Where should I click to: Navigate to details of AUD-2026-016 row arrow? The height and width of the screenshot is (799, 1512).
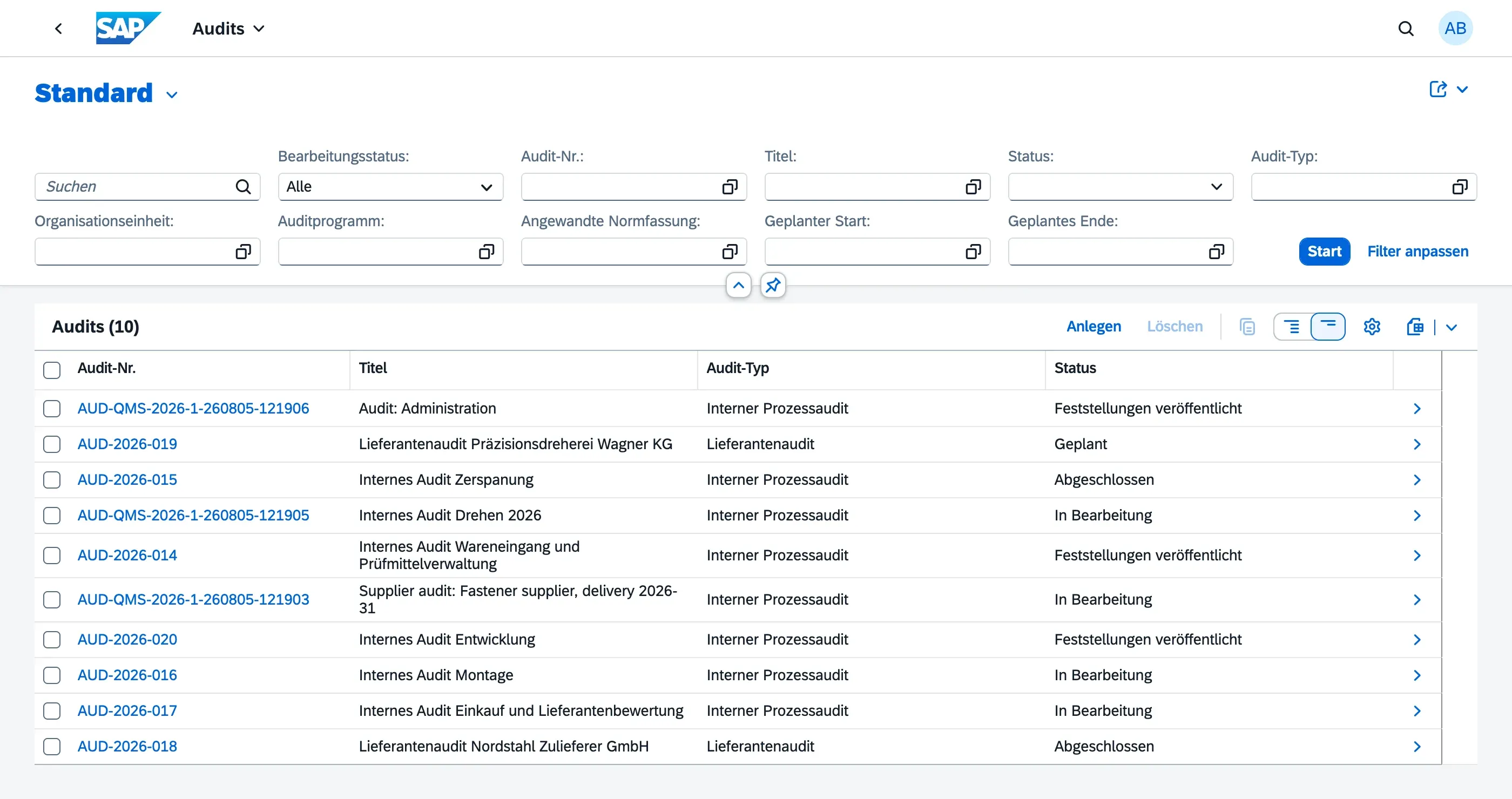coord(1417,675)
